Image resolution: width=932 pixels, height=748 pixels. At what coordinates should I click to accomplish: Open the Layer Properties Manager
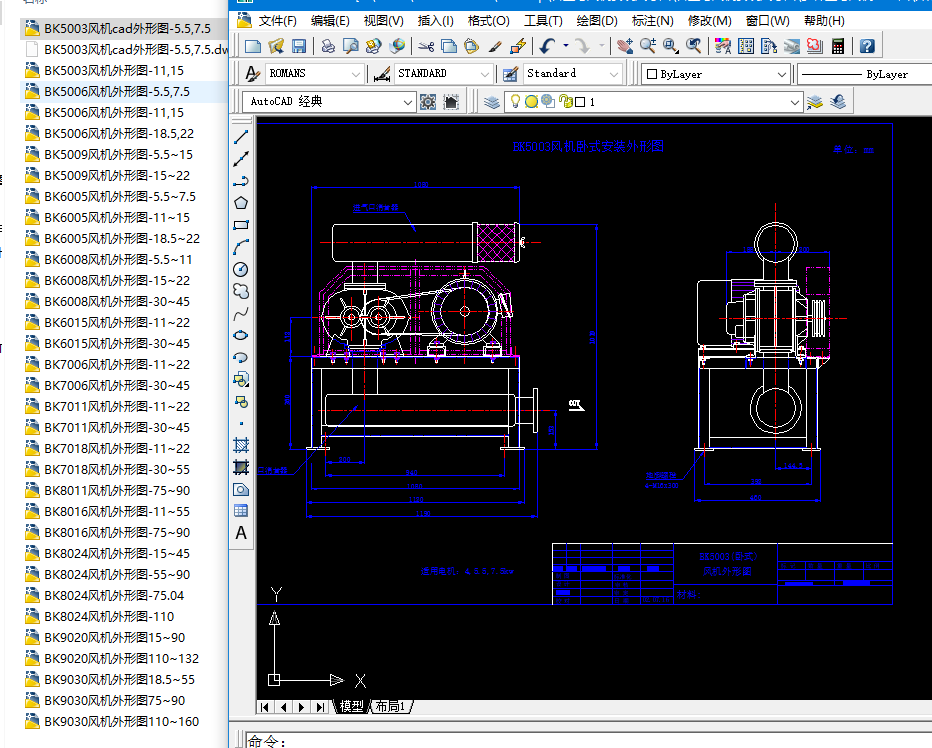(x=491, y=102)
